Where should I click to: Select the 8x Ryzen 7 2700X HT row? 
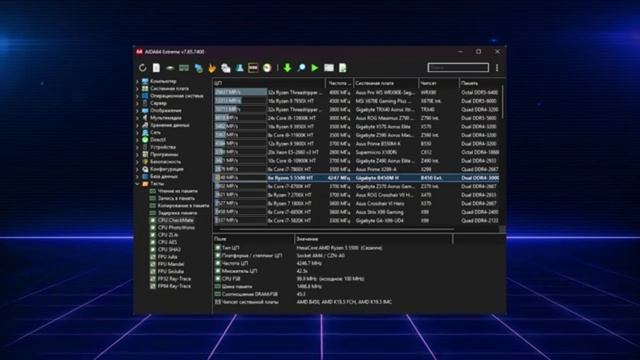356,195
